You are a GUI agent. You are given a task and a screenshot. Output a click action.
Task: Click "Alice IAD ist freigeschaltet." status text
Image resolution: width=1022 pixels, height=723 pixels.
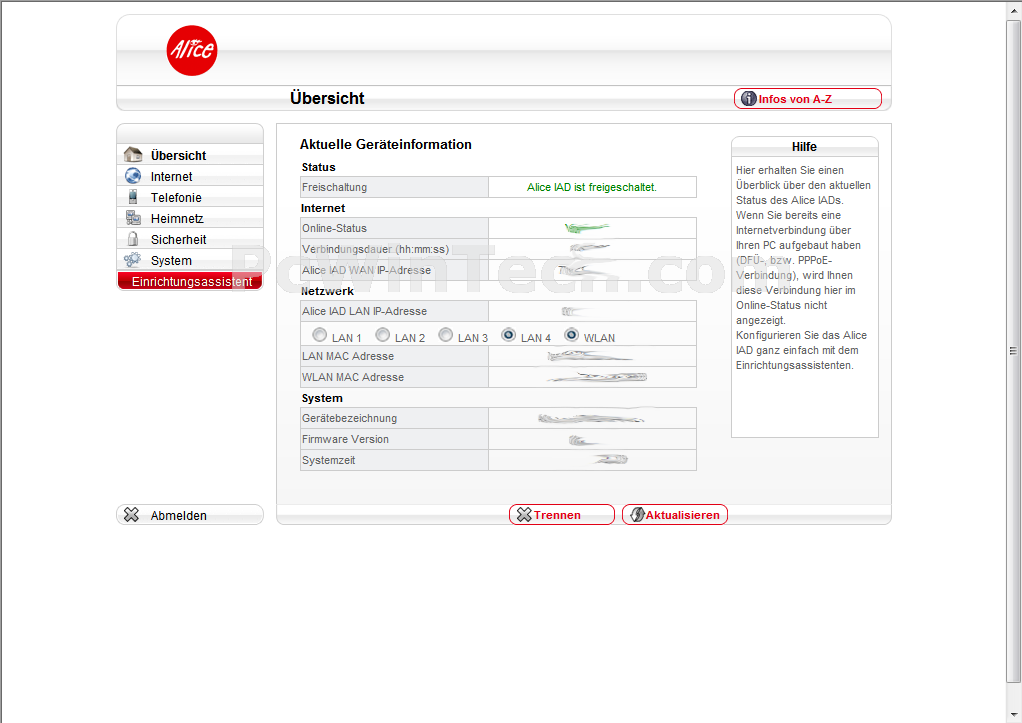click(x=592, y=187)
